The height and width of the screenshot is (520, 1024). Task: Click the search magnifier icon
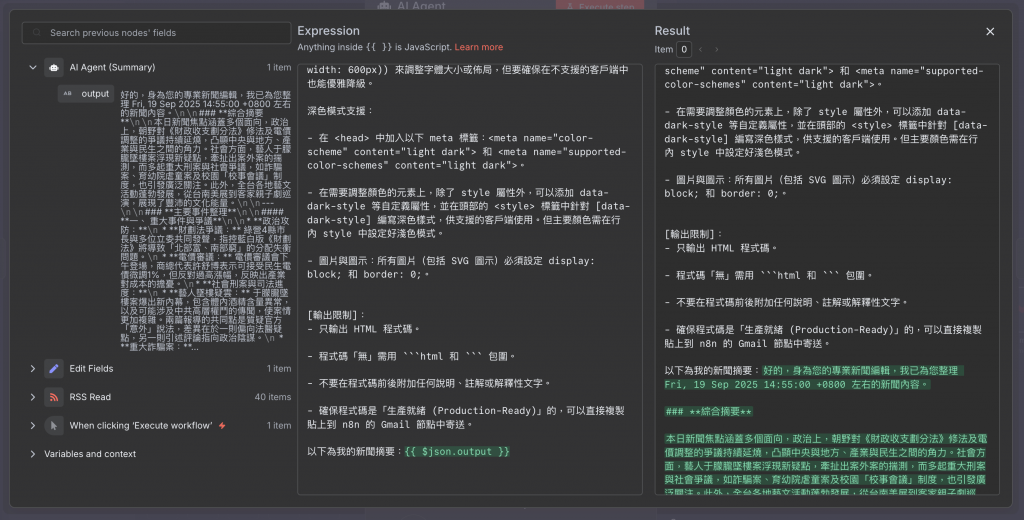coord(37,33)
